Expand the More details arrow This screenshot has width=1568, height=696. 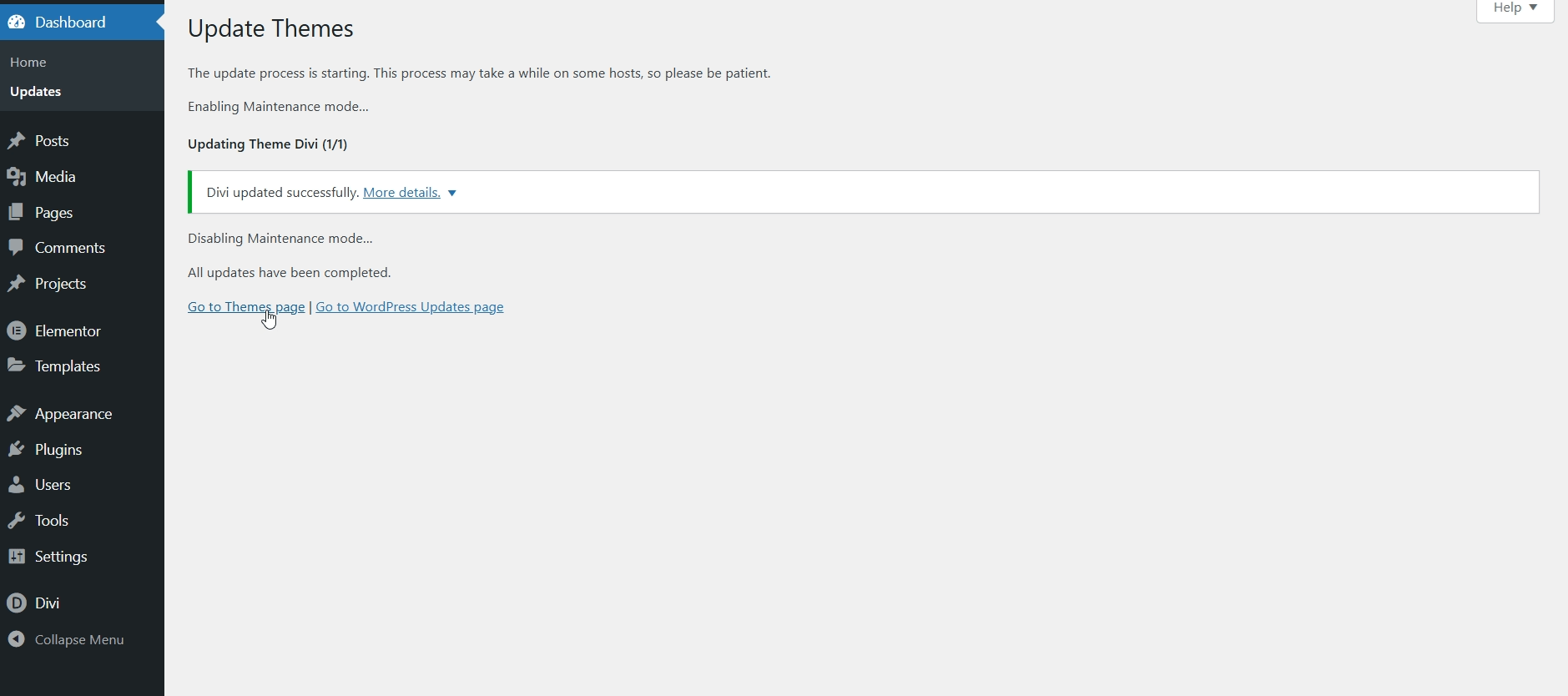coord(452,194)
